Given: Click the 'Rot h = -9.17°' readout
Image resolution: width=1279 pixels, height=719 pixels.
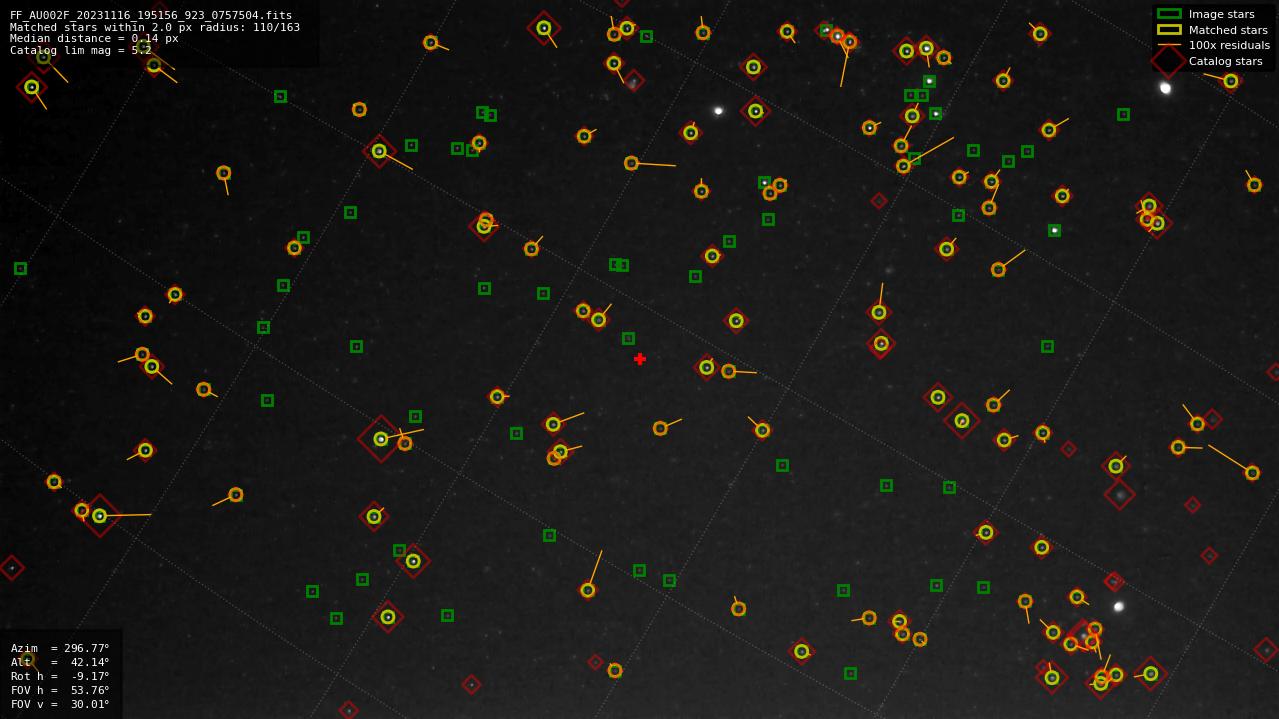Looking at the screenshot, I should (x=60, y=676).
